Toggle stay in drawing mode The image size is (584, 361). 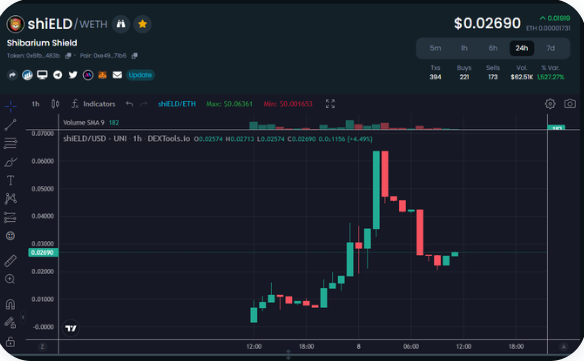coord(10,323)
